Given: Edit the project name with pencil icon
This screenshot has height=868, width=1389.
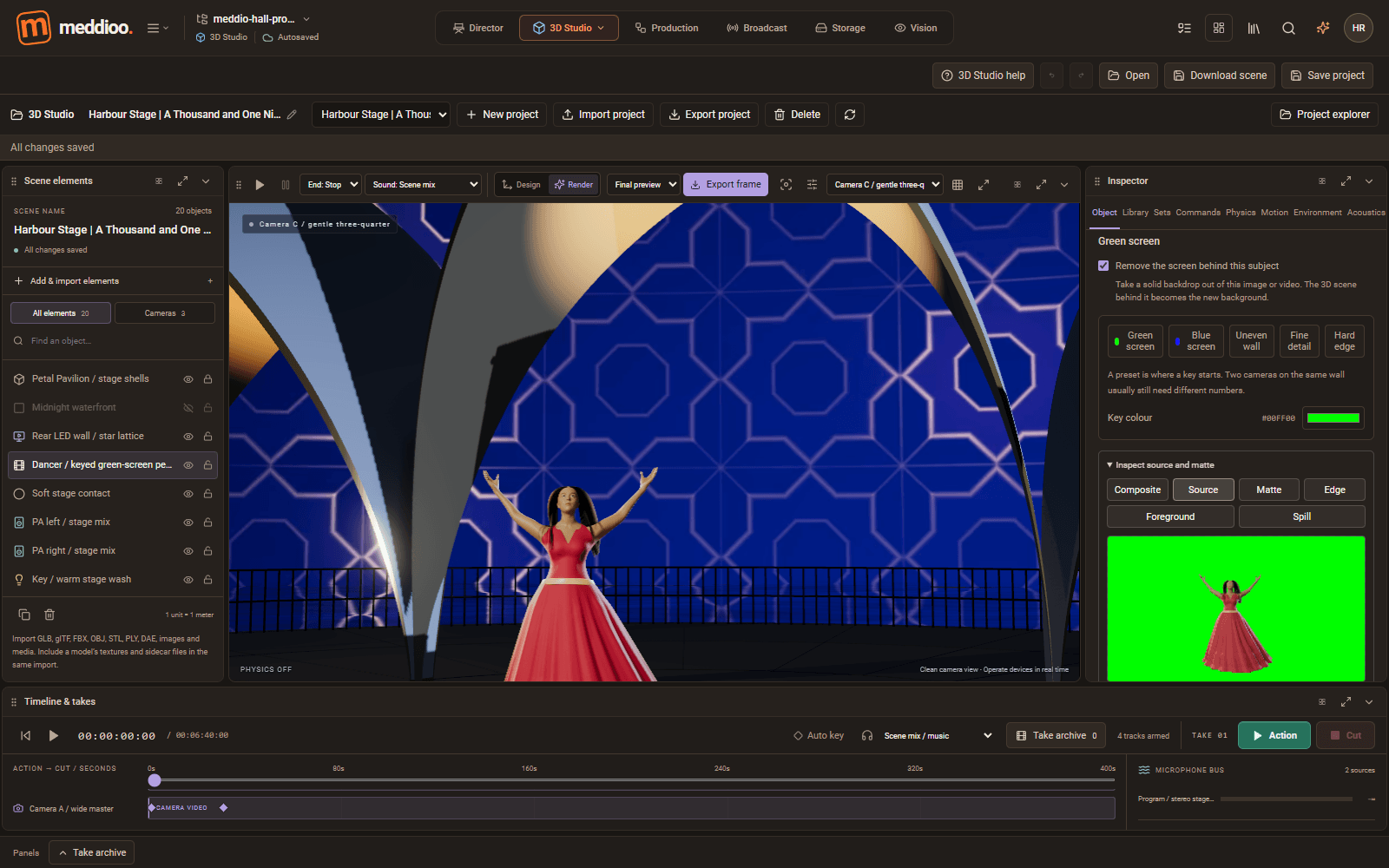Looking at the screenshot, I should tap(292, 115).
